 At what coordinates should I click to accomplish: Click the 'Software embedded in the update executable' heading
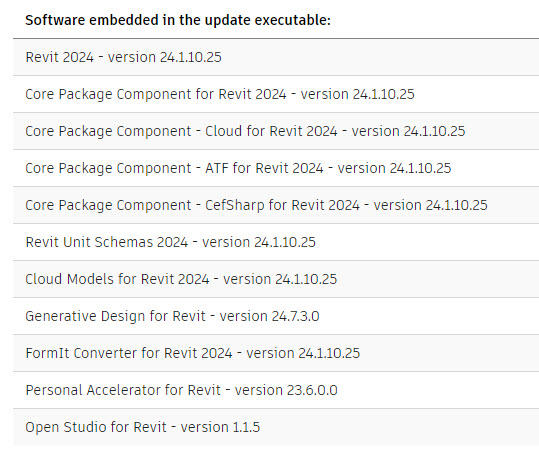[178, 20]
